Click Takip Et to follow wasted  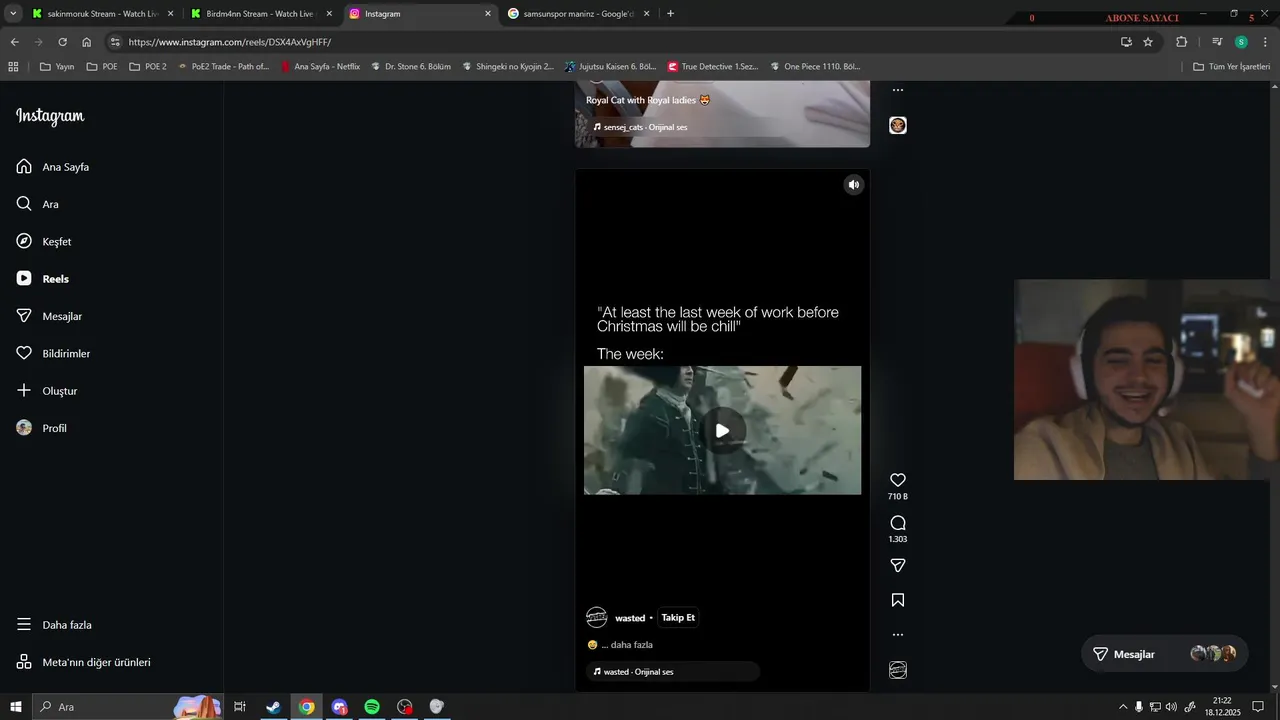678,618
